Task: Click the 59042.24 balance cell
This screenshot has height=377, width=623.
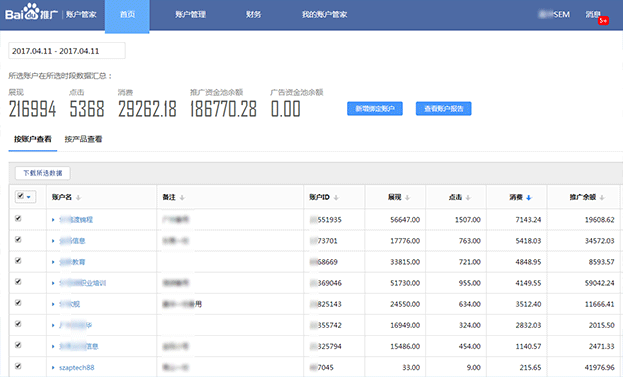Action: (x=599, y=283)
